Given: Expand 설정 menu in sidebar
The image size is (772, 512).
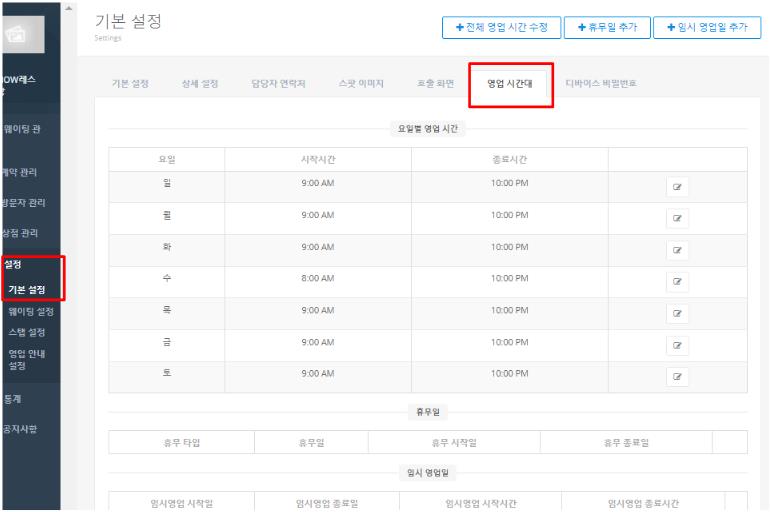Looking at the screenshot, I should pos(13,265).
